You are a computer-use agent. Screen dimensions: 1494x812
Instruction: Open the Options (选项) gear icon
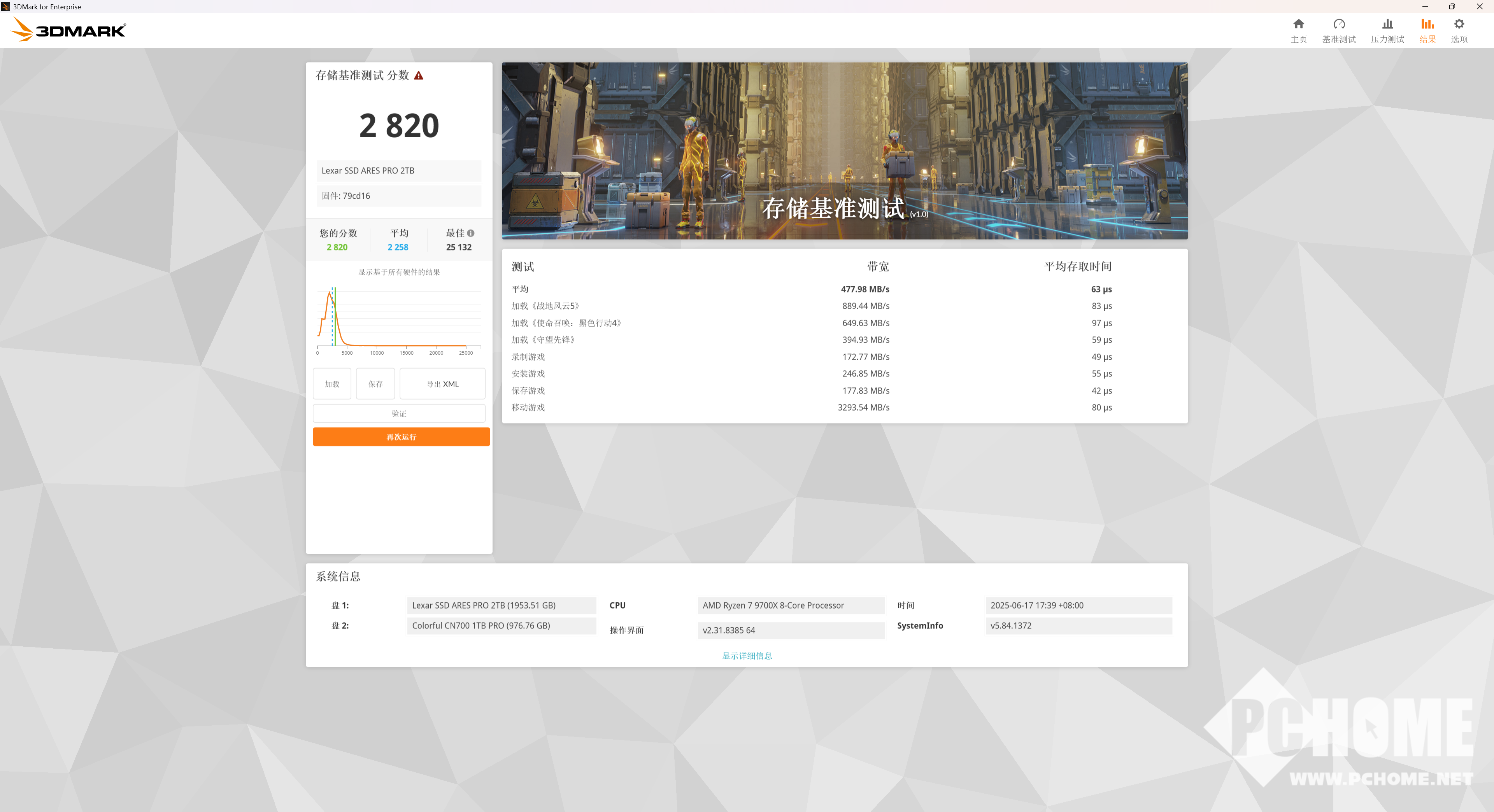(1459, 24)
